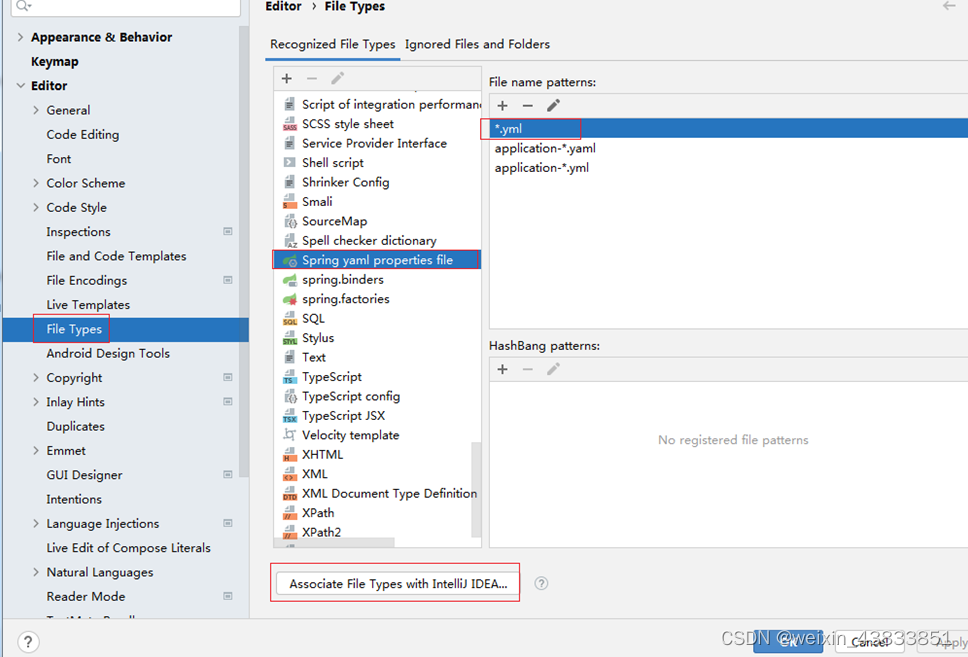Viewport: 968px width, 657px height.
Task: Add a new HashBang pattern
Action: 503,369
